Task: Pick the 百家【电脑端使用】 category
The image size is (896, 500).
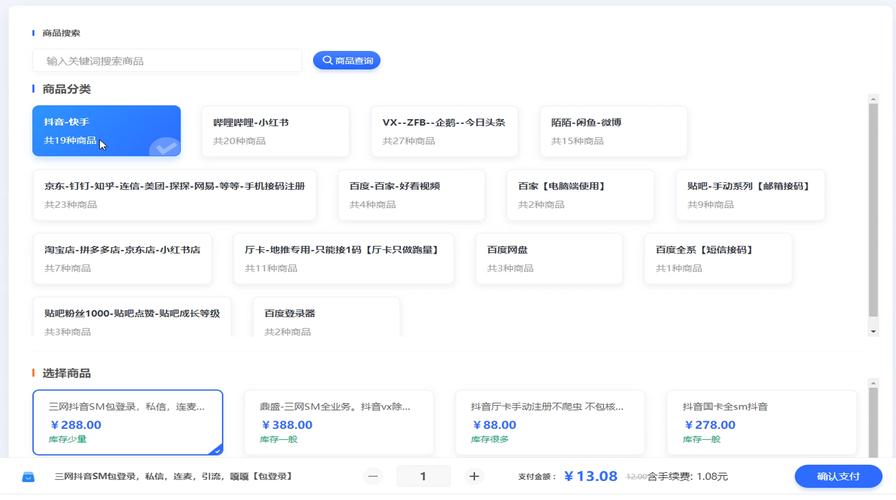Action: click(580, 195)
